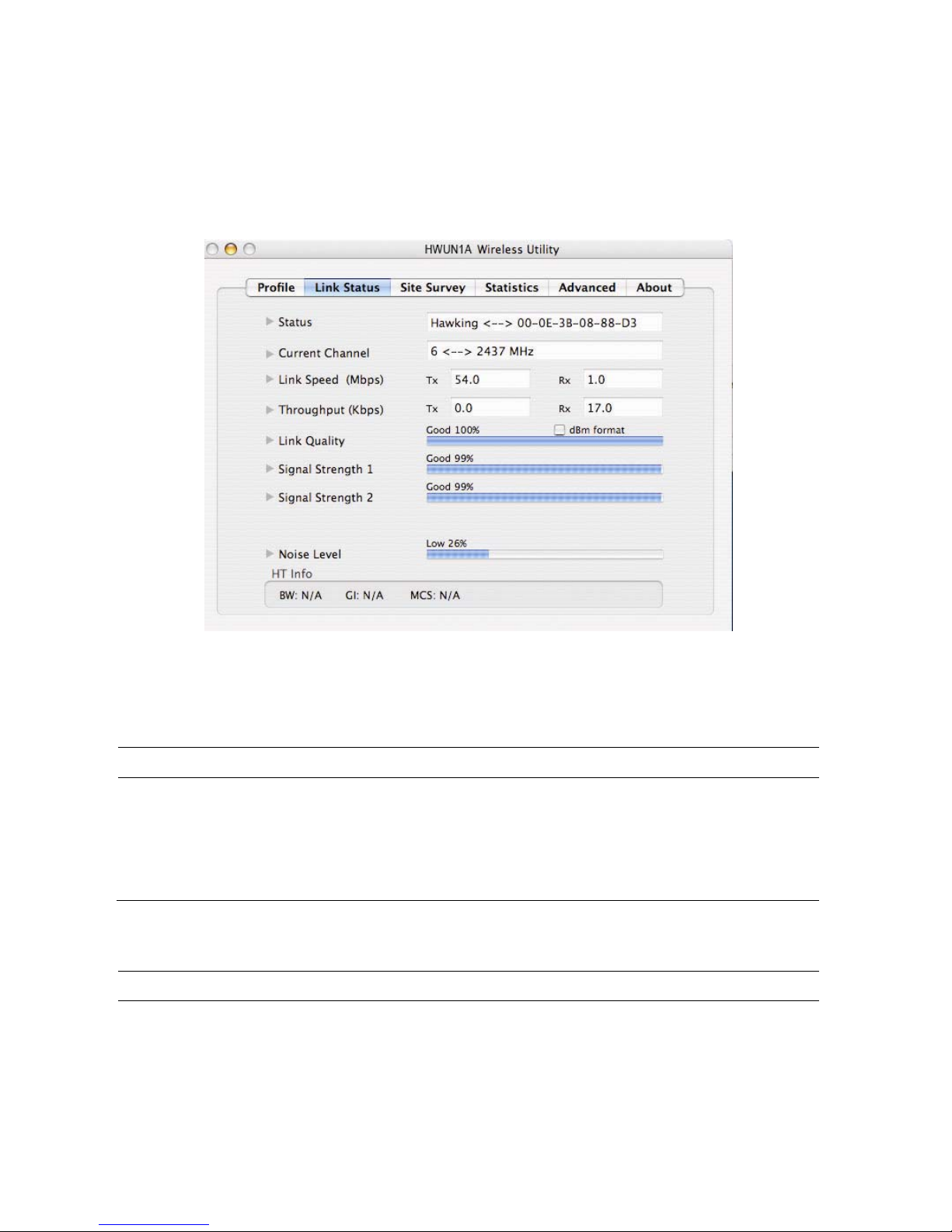Click the "MCS: N/A" value
952x1232 pixels.
[435, 595]
